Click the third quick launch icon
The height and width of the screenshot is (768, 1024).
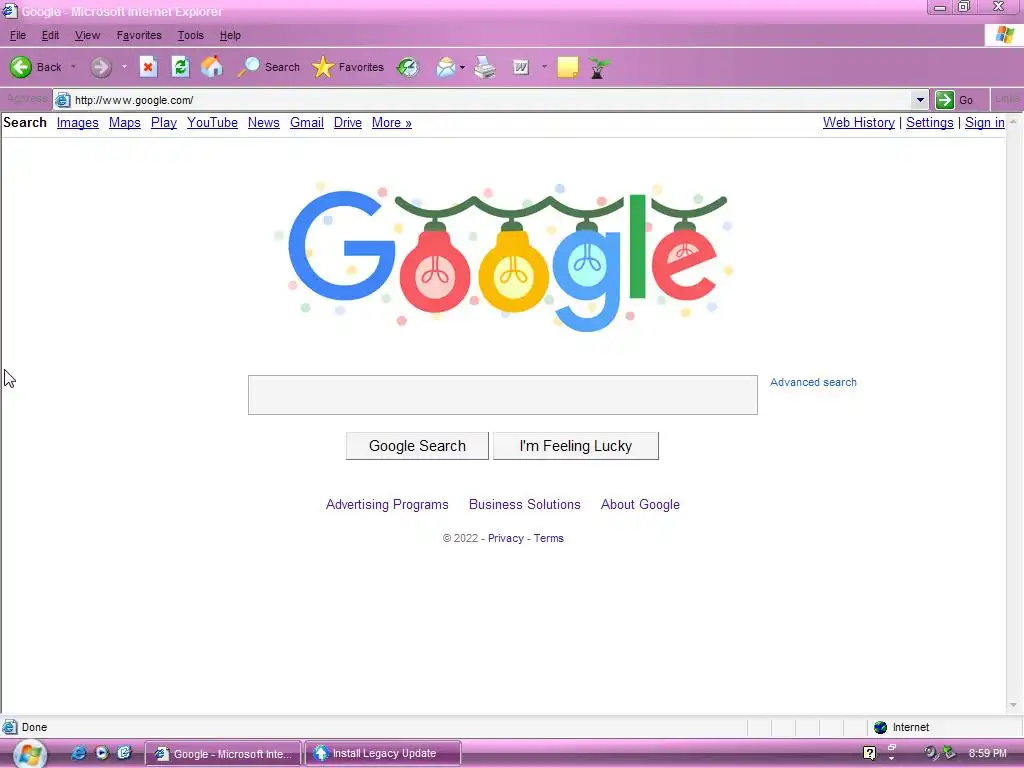(x=124, y=753)
